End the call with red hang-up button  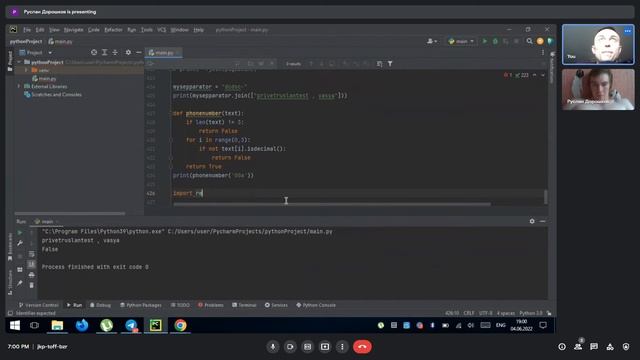pyautogui.click(x=362, y=347)
